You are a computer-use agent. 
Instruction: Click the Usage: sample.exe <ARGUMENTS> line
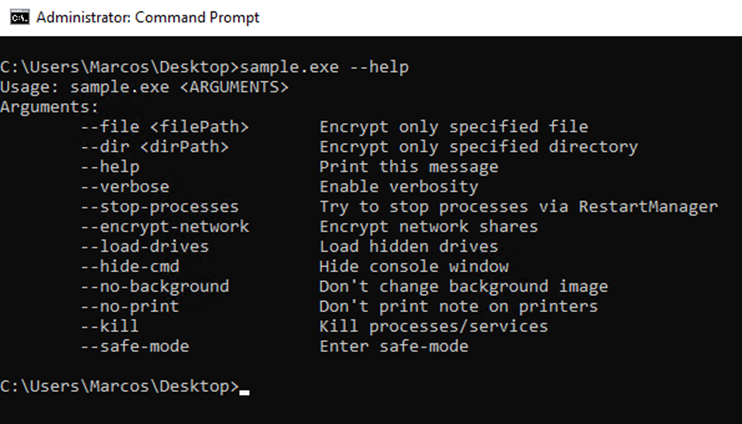pos(144,87)
